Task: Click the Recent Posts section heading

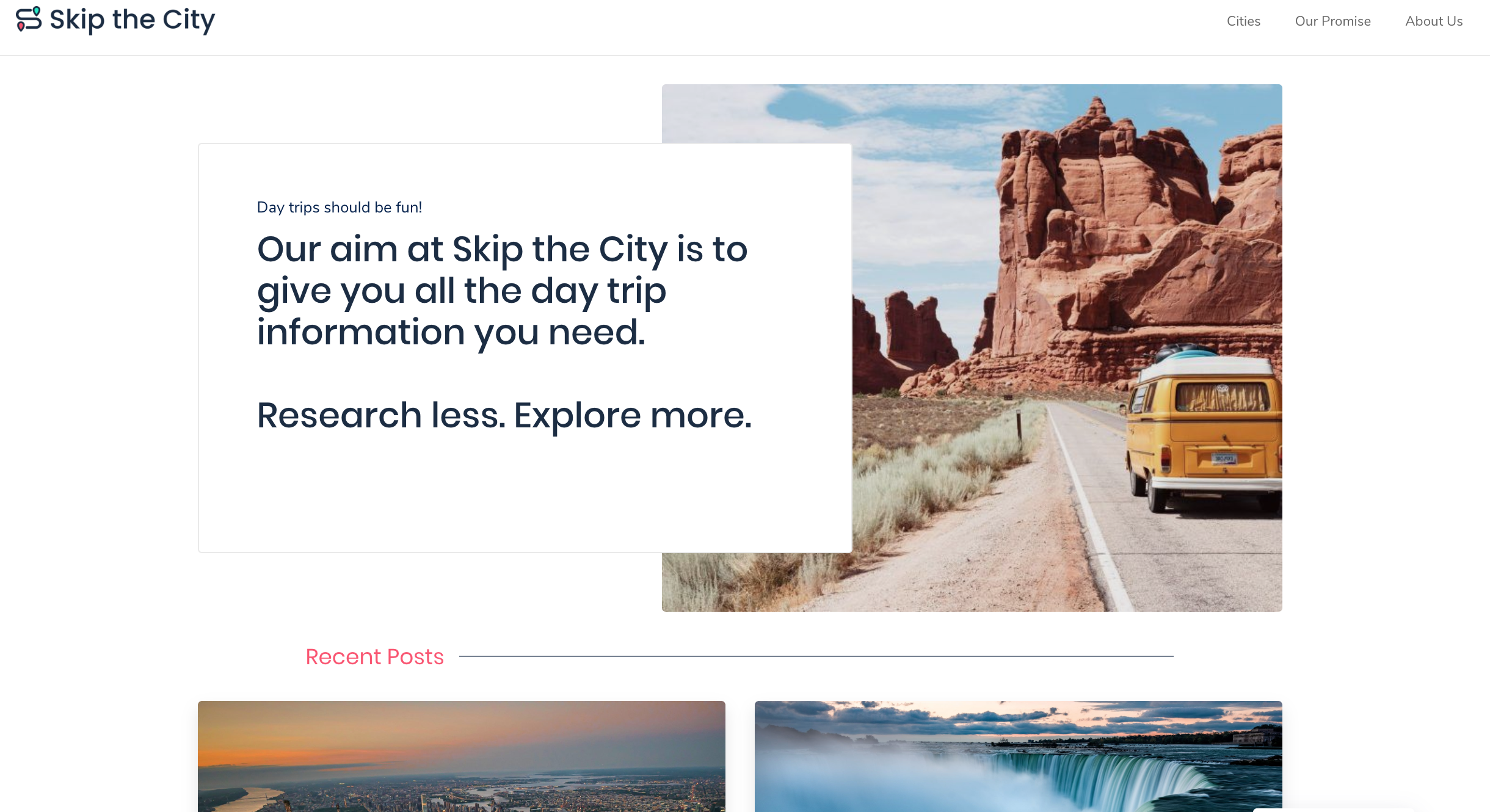Action: coord(374,657)
